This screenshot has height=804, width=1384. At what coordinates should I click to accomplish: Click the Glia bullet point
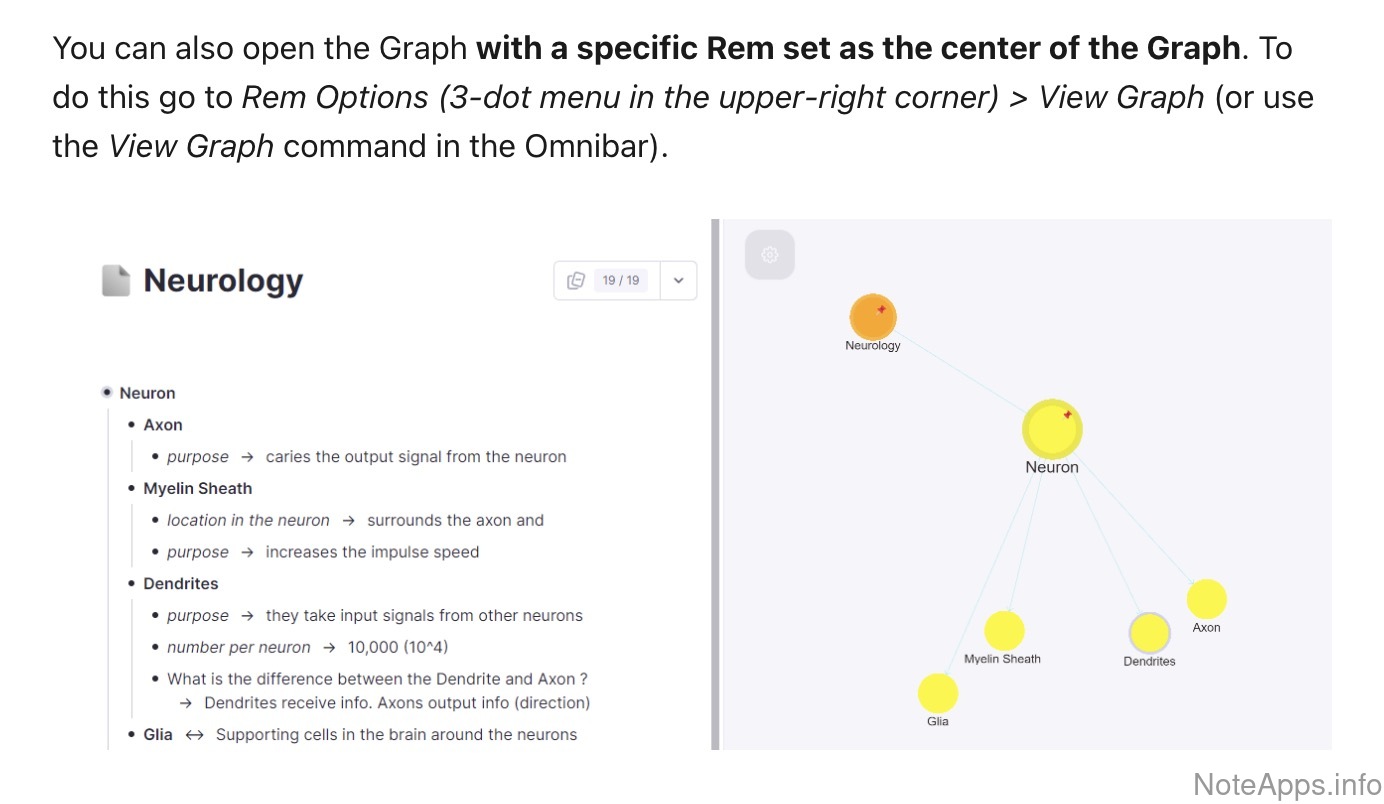(x=132, y=735)
